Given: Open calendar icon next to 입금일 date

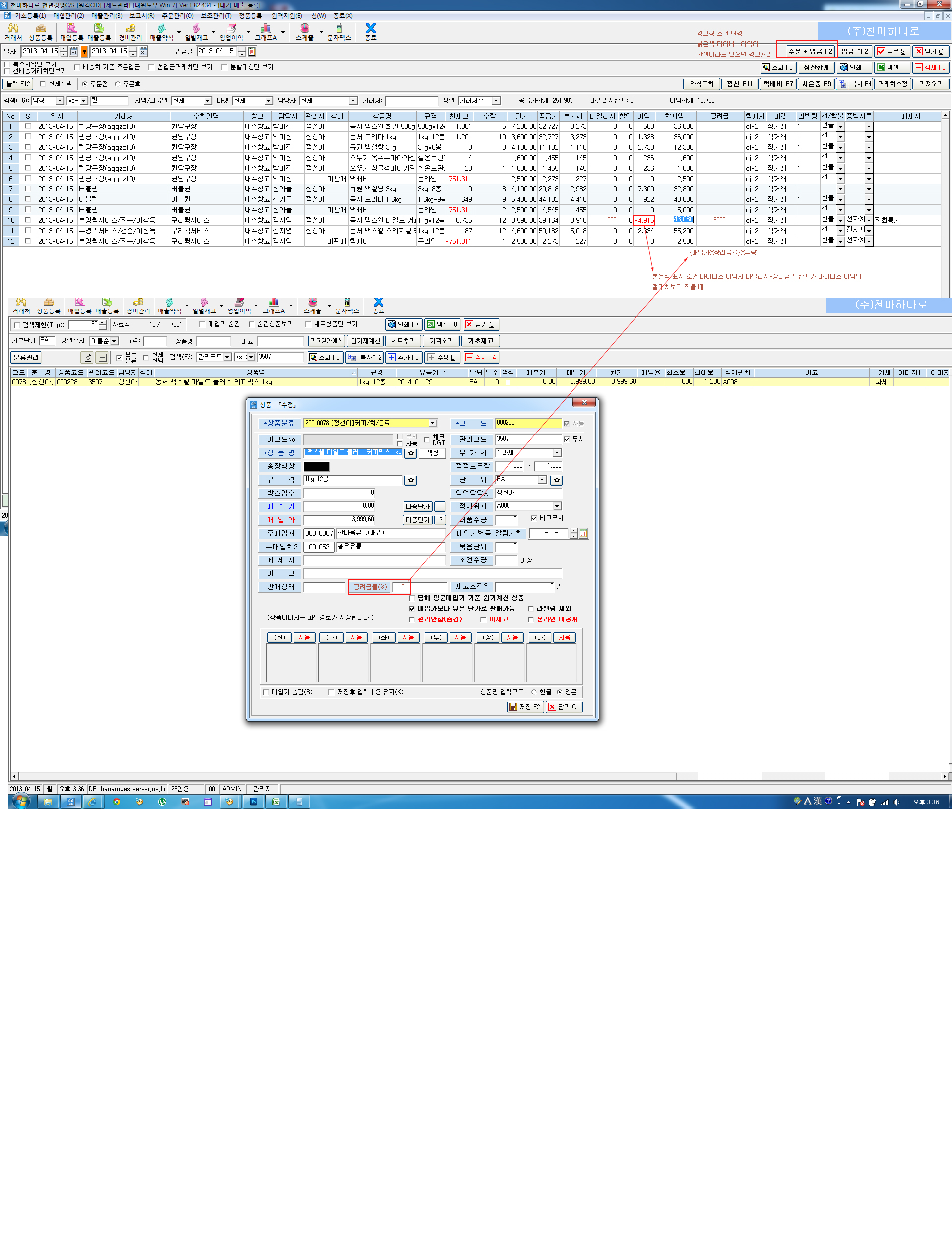Looking at the screenshot, I should pos(252,52).
